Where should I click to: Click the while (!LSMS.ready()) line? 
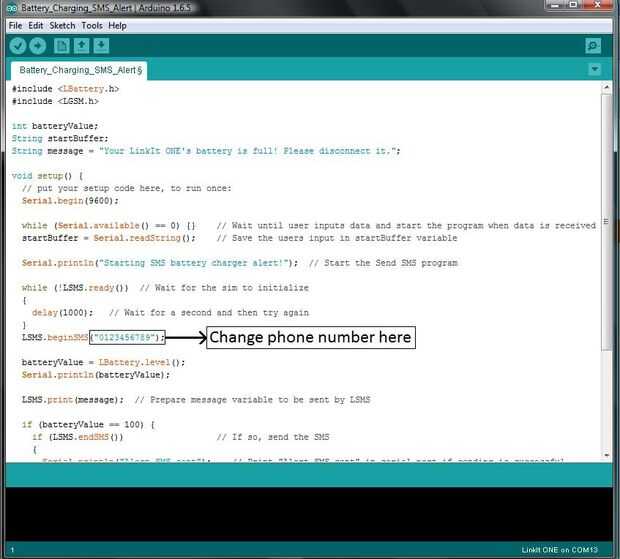[75, 288]
